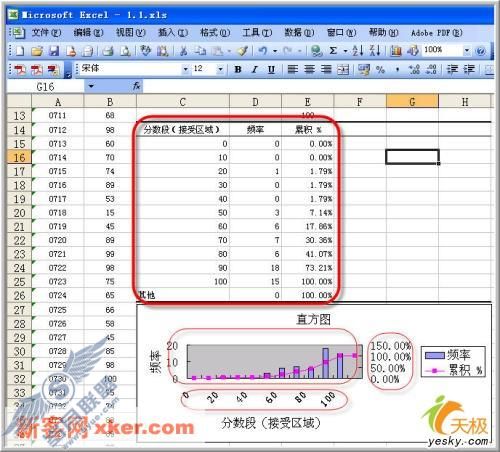Open the 数据 (Data) menu

click(x=299, y=33)
